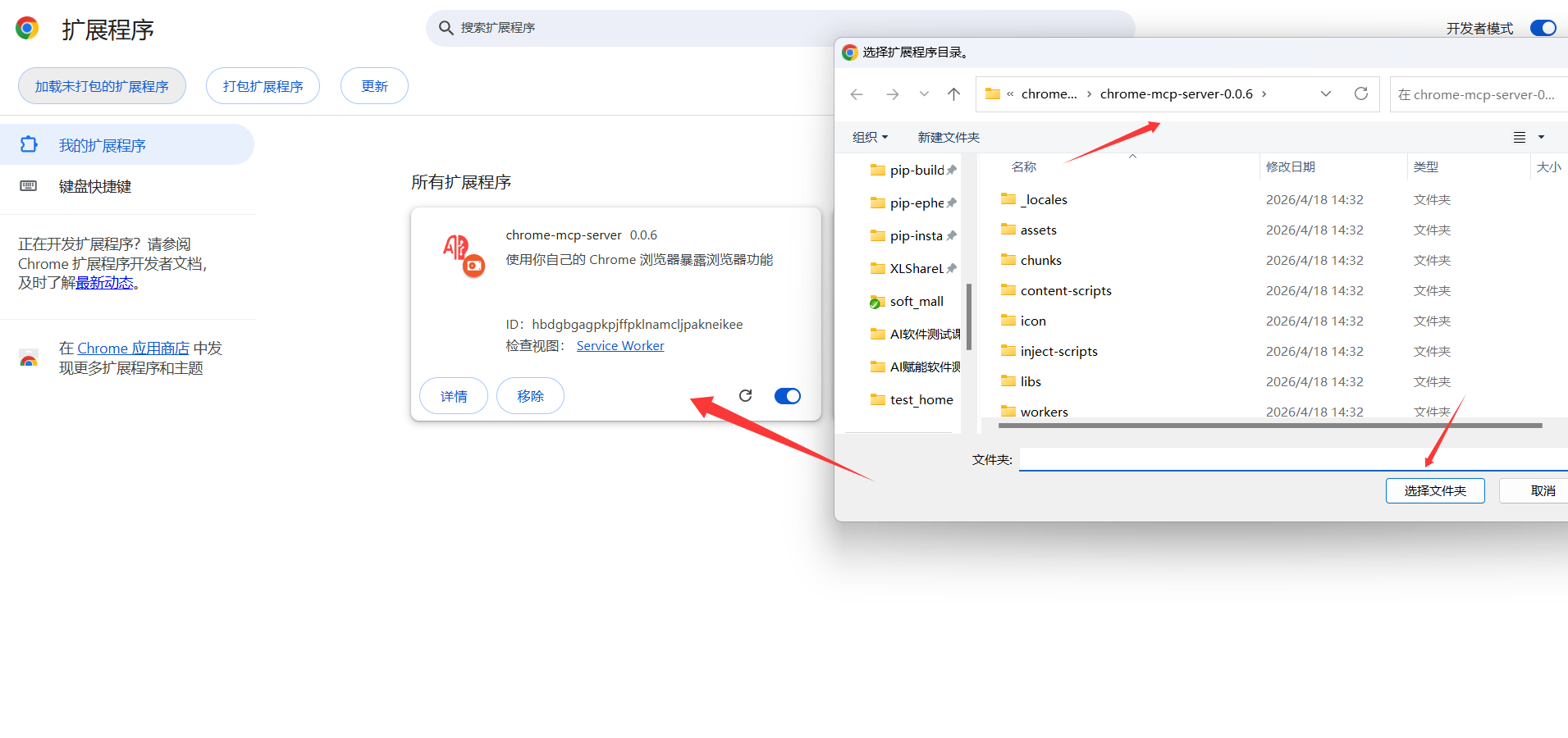
Task: Click the search magnifier icon in extensions search
Action: [446, 28]
